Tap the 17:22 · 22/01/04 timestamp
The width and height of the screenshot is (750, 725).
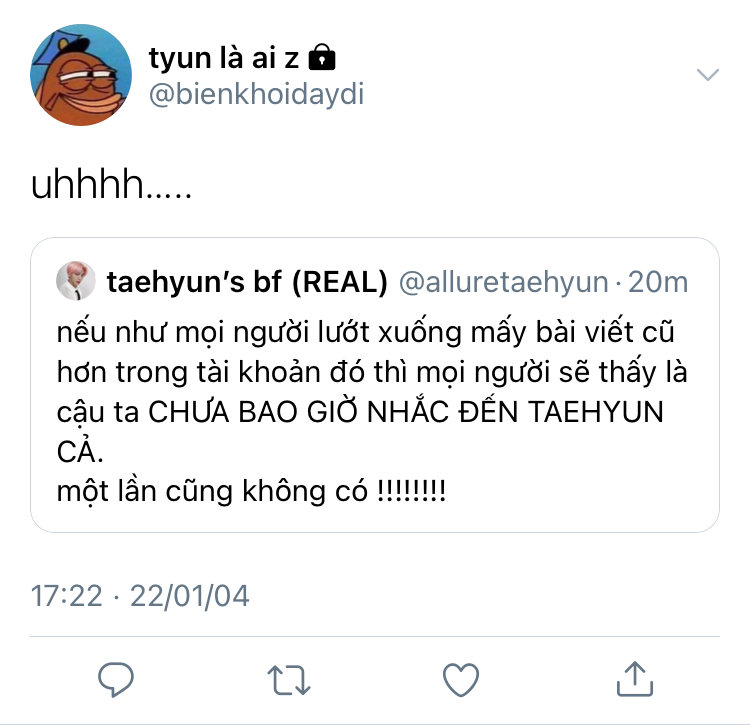140,596
